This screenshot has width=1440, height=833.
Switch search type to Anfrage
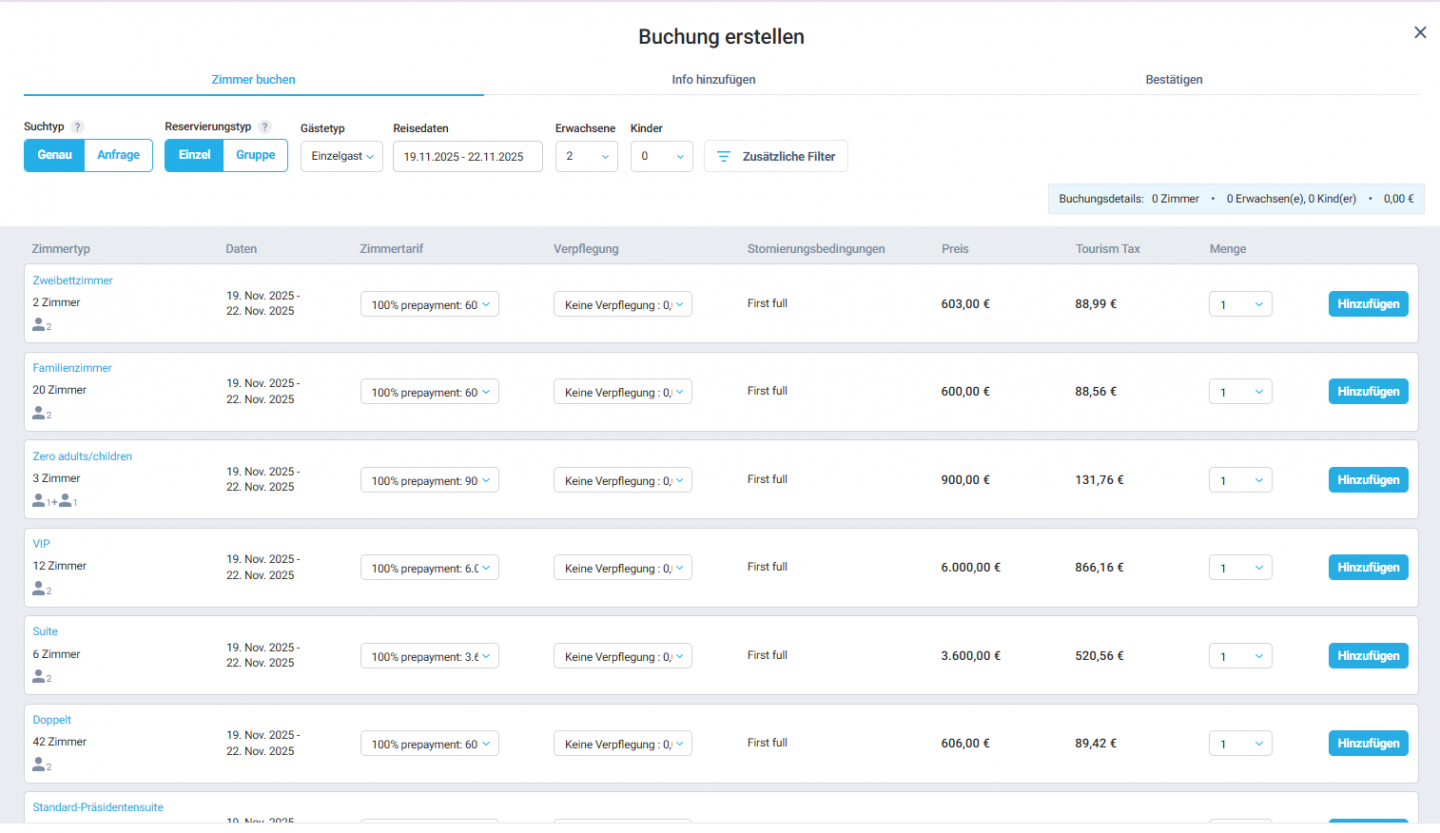(x=118, y=155)
